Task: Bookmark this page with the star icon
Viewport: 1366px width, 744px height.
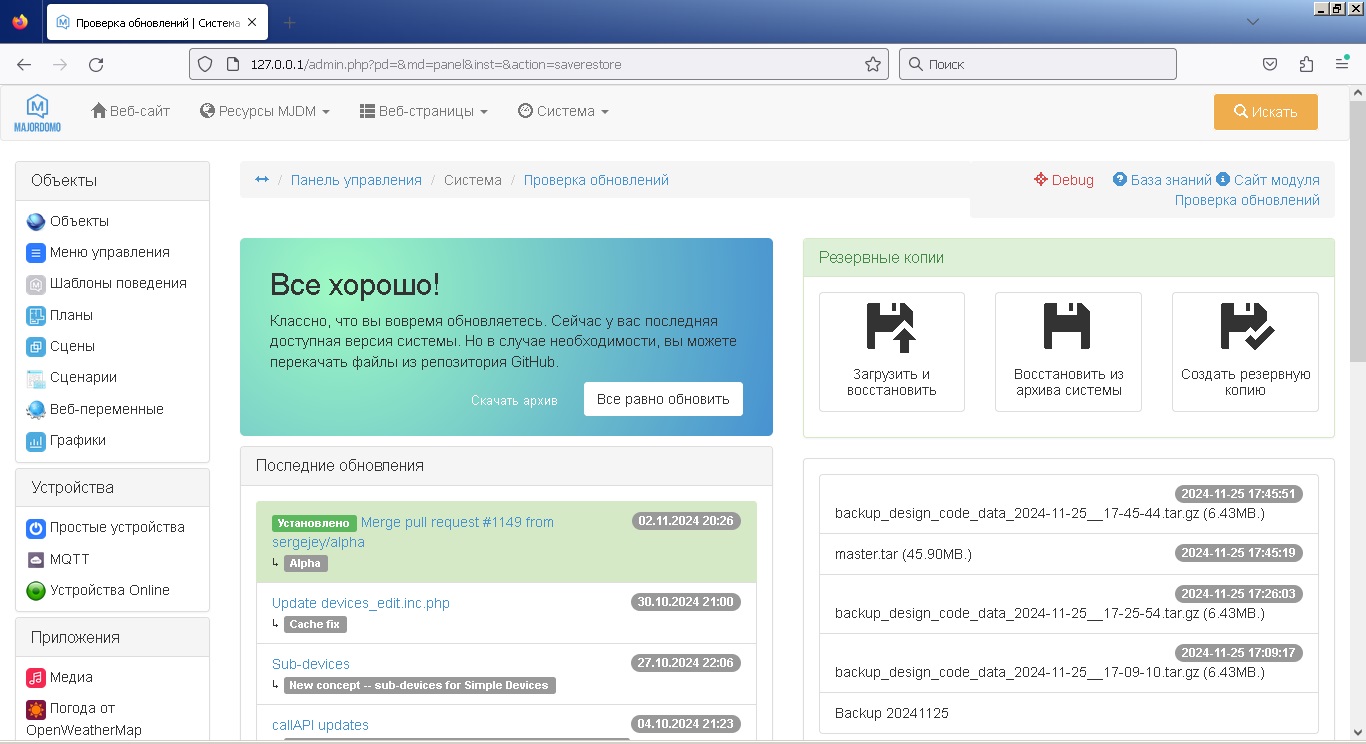Action: pyautogui.click(x=872, y=64)
